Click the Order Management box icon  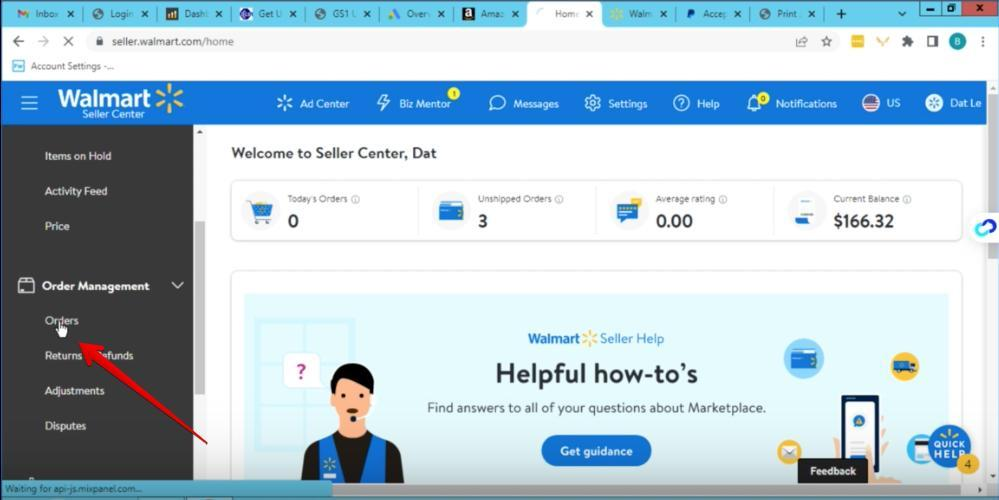click(x=25, y=285)
